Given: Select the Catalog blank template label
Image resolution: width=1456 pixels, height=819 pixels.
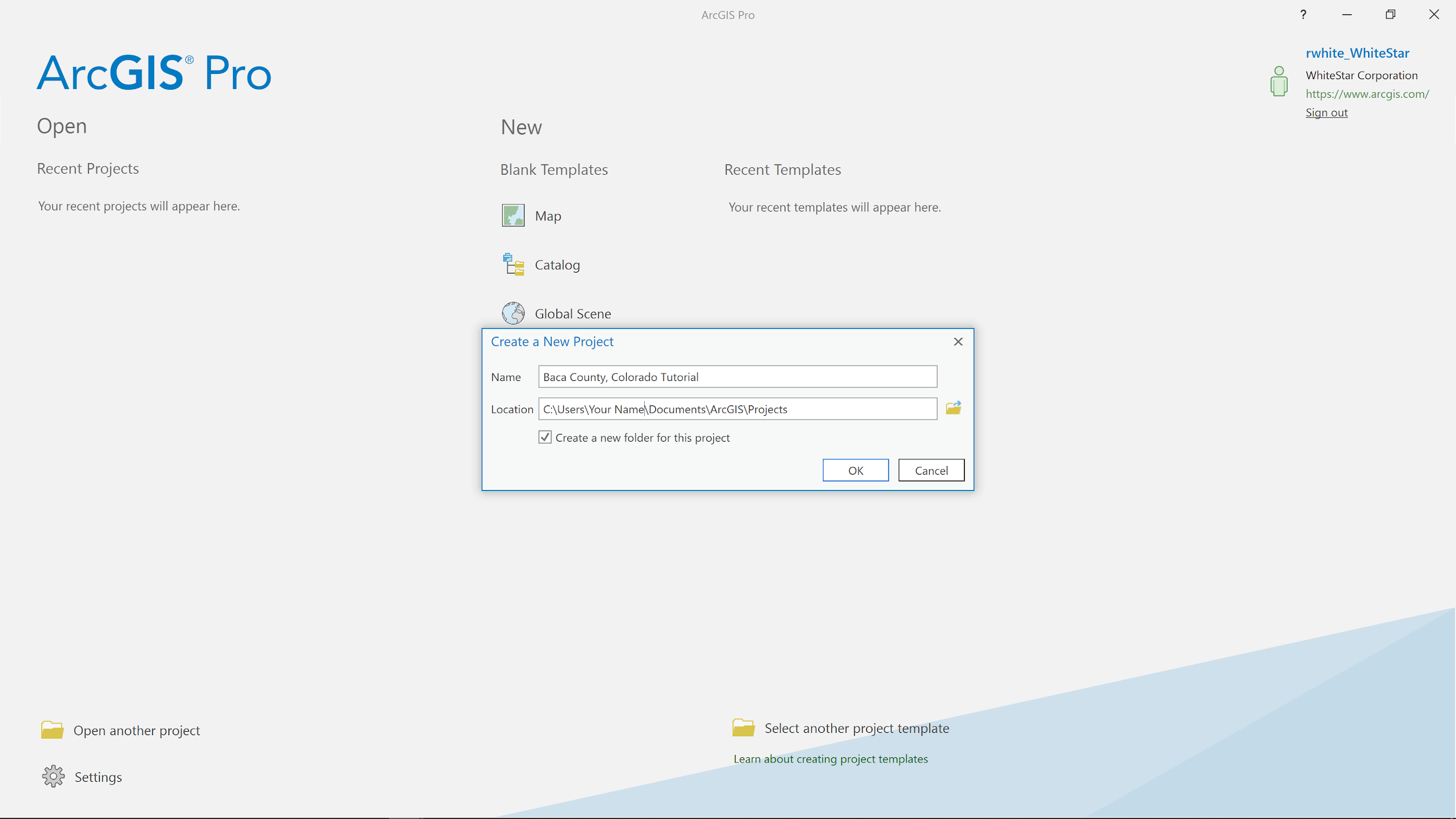Looking at the screenshot, I should [557, 265].
